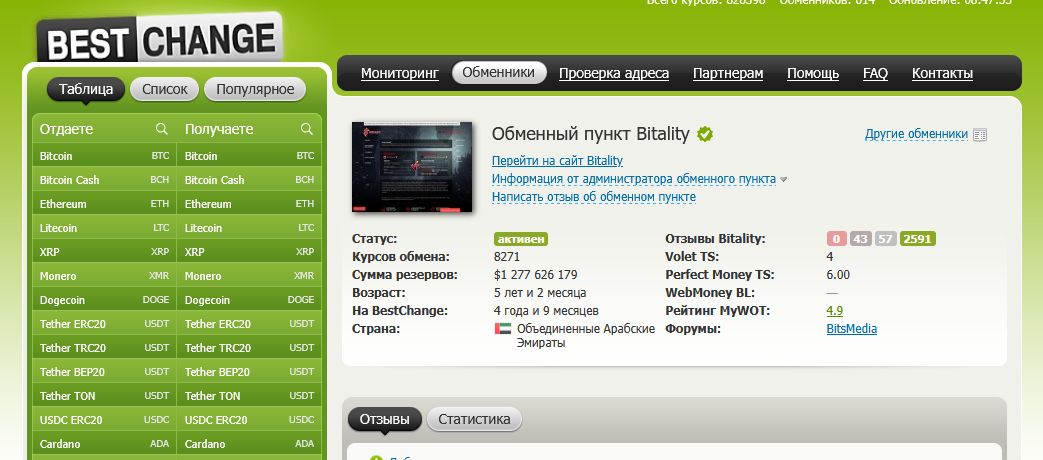Select Tether TON in the Отдаете column
The image size is (1043, 460).
pos(104,396)
